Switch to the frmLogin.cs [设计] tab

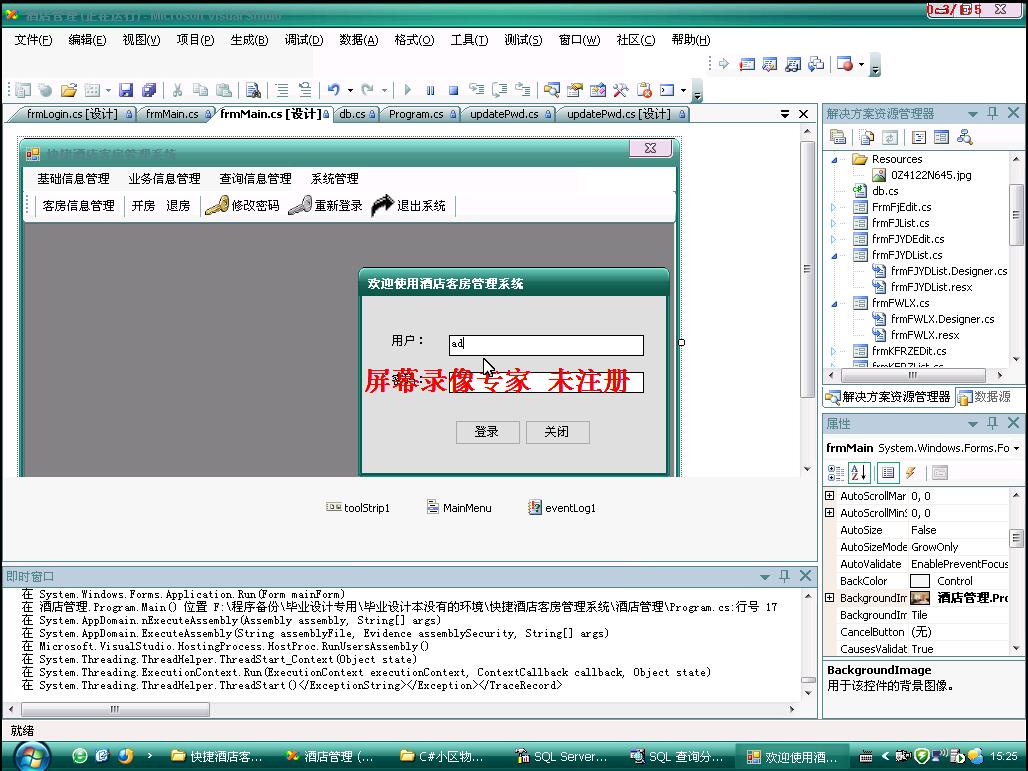pos(73,114)
